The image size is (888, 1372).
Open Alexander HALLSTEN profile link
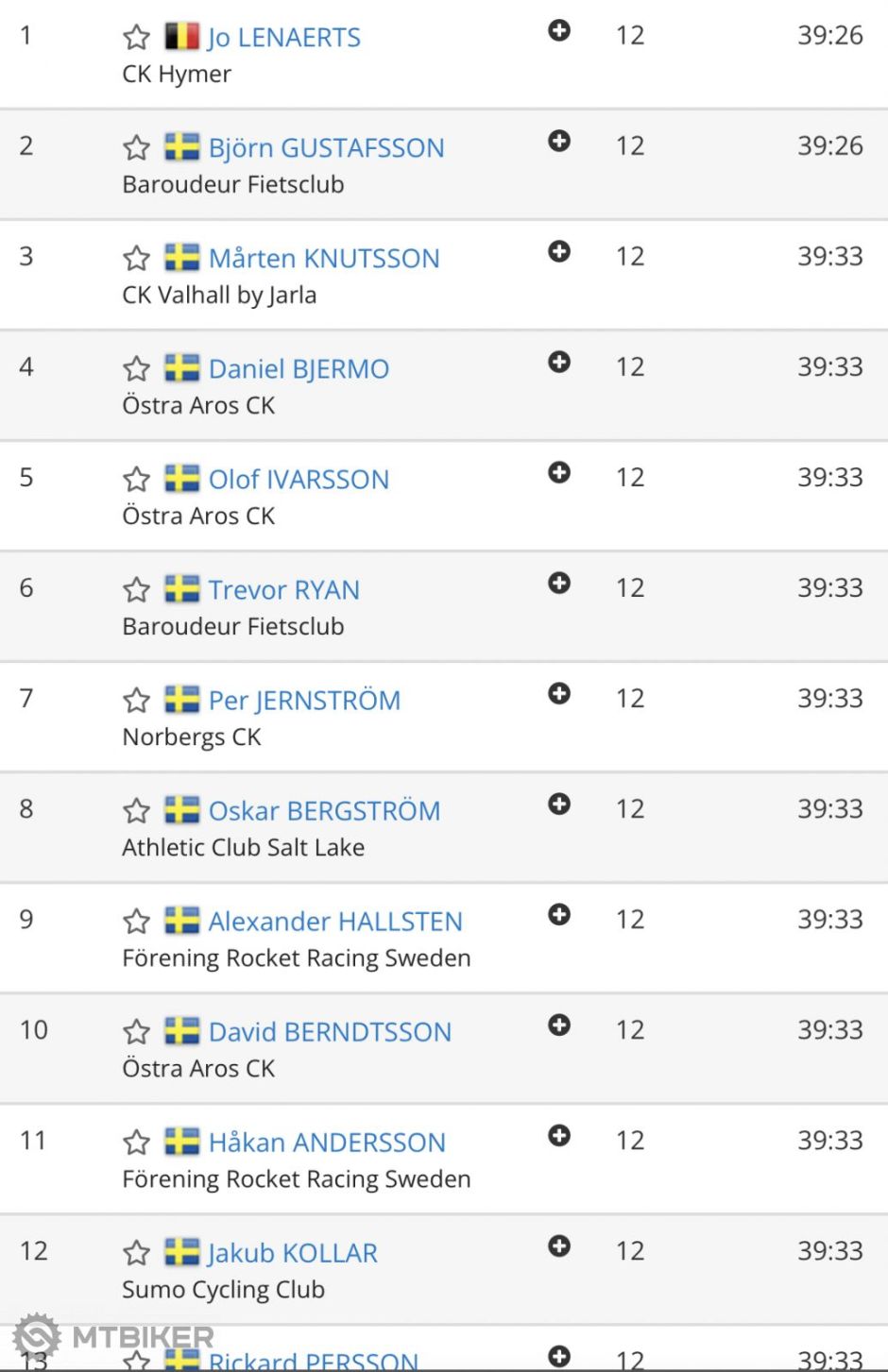[x=335, y=922]
